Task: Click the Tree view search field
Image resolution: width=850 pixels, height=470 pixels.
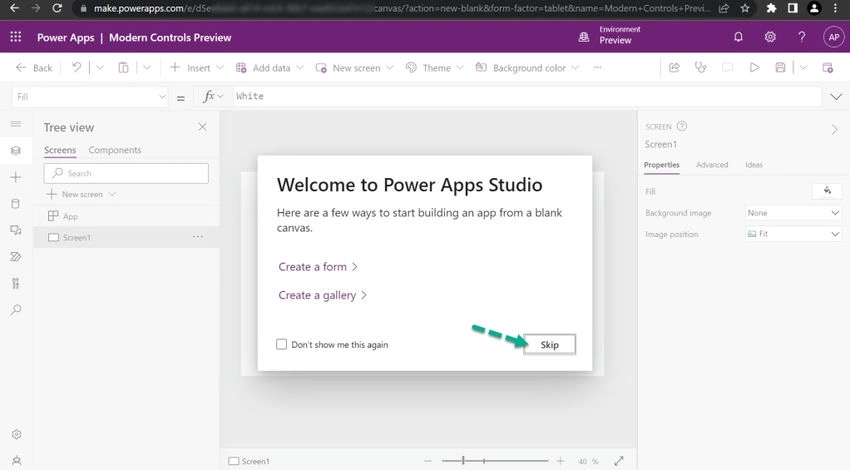Action: (126, 173)
